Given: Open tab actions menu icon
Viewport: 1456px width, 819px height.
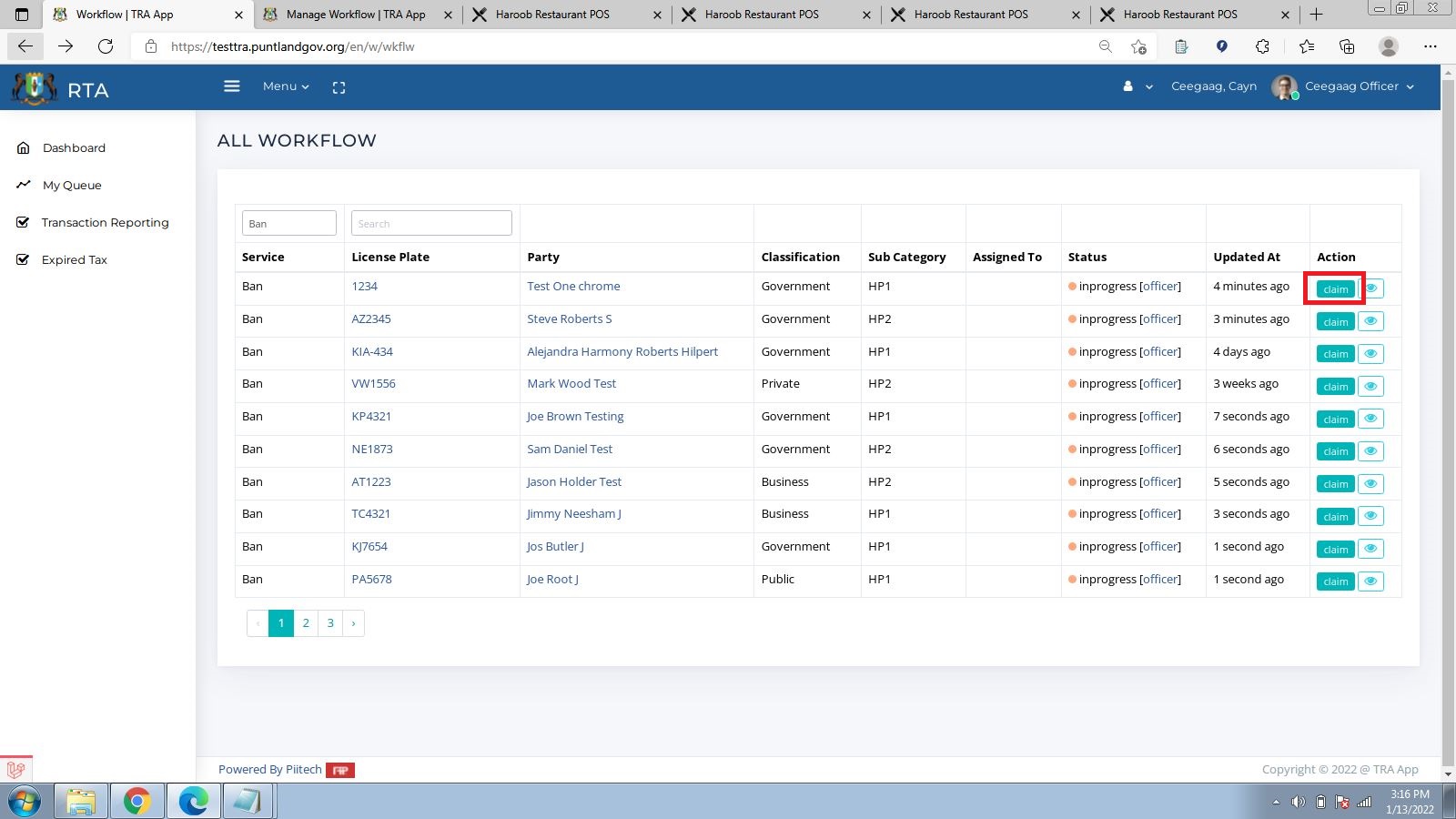Looking at the screenshot, I should (x=22, y=15).
